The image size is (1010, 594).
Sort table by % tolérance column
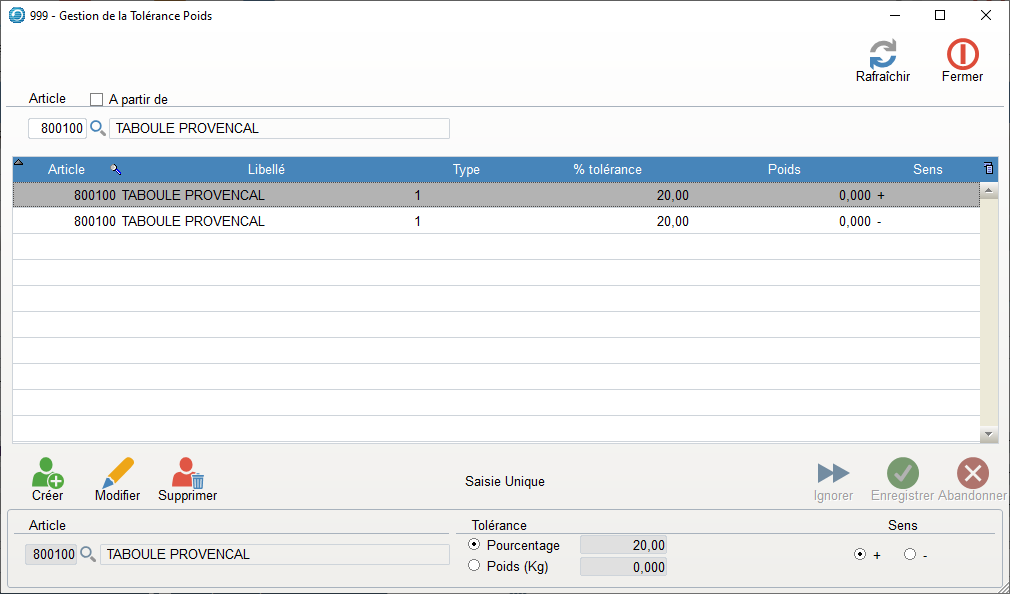[607, 170]
